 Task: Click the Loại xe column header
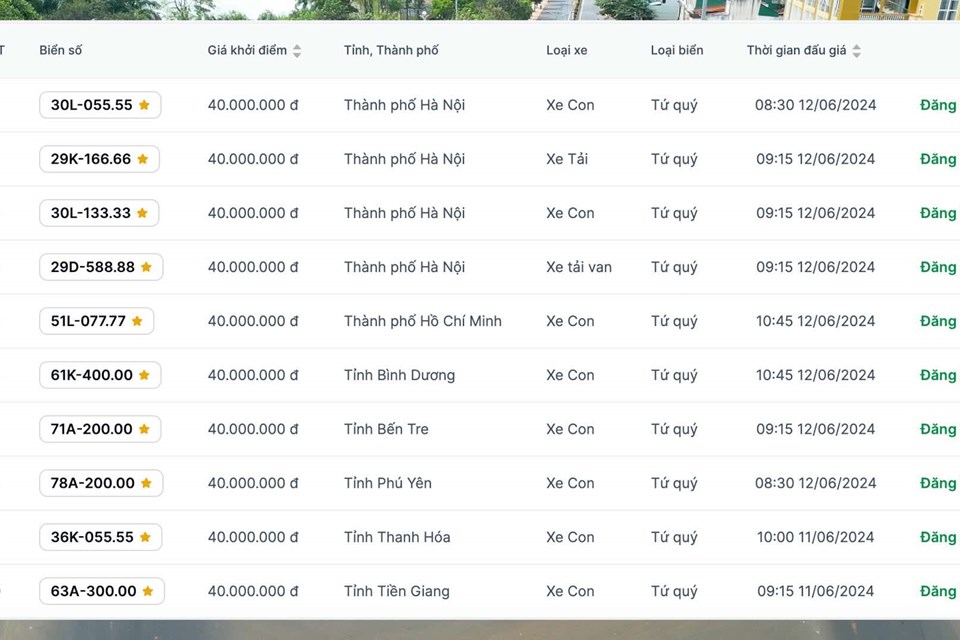click(x=567, y=50)
